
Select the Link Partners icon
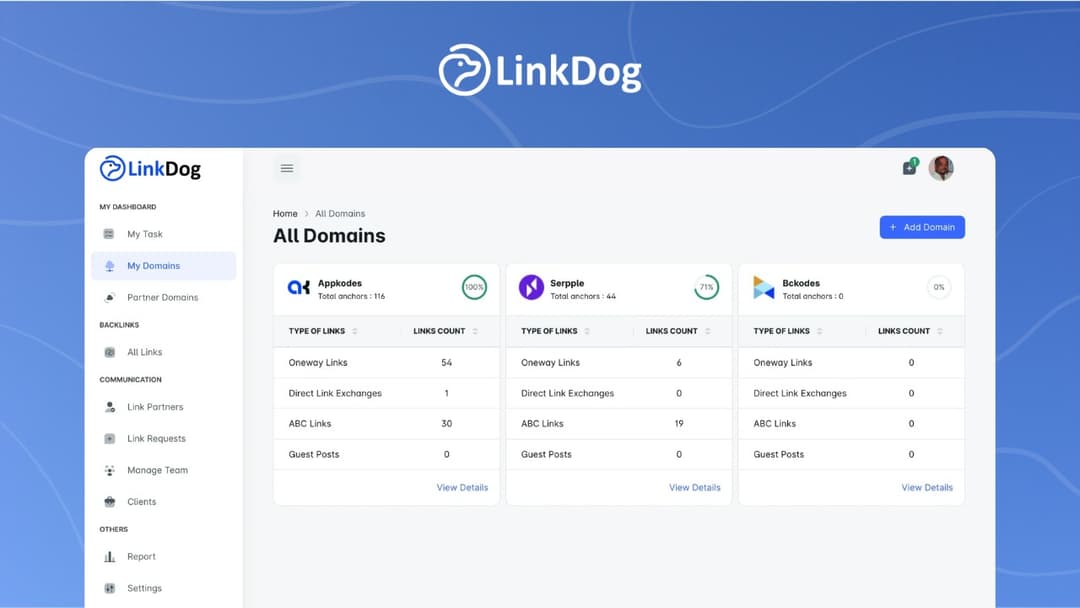(x=108, y=407)
